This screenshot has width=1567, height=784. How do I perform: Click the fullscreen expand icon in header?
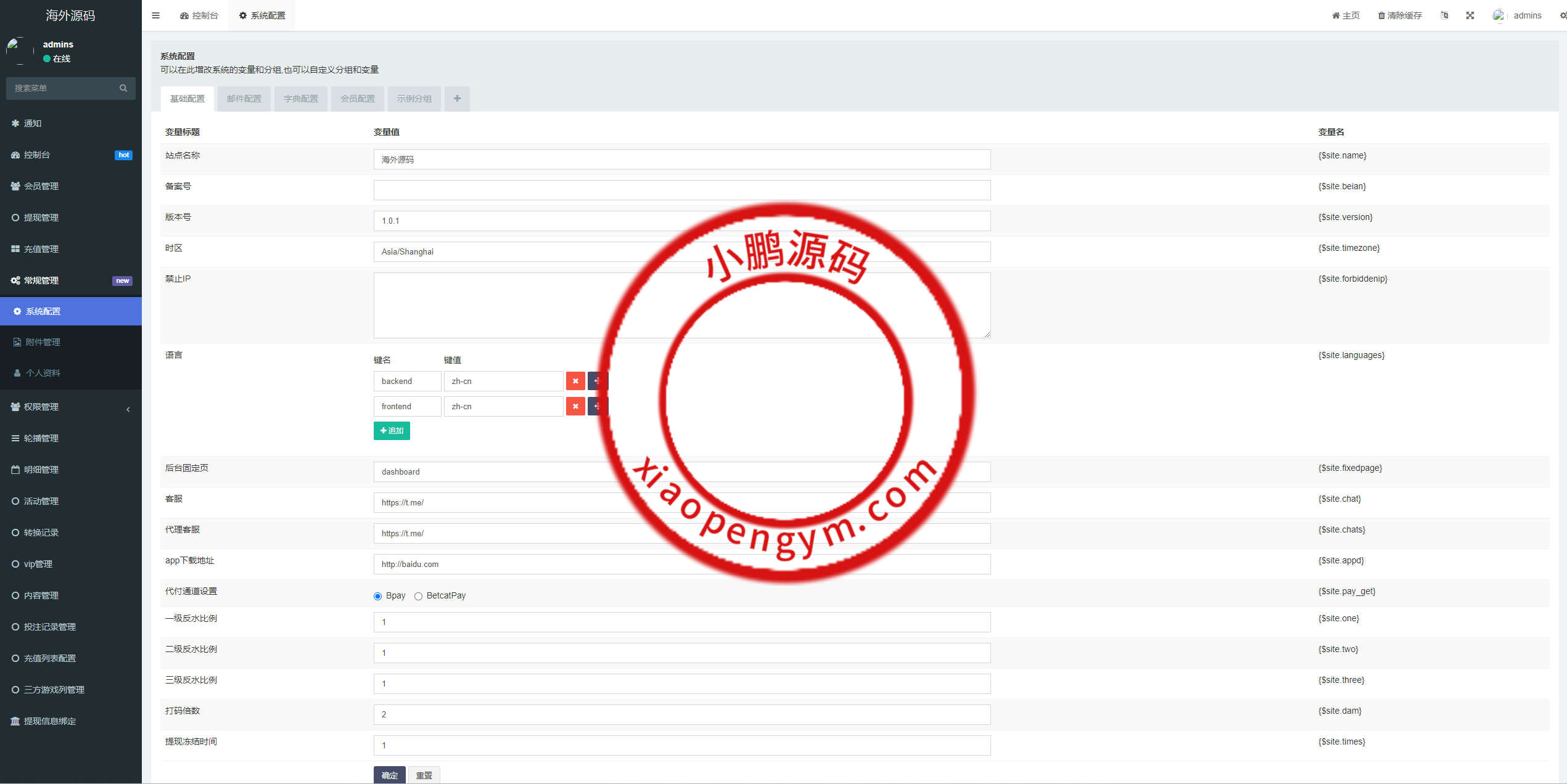pyautogui.click(x=1470, y=15)
